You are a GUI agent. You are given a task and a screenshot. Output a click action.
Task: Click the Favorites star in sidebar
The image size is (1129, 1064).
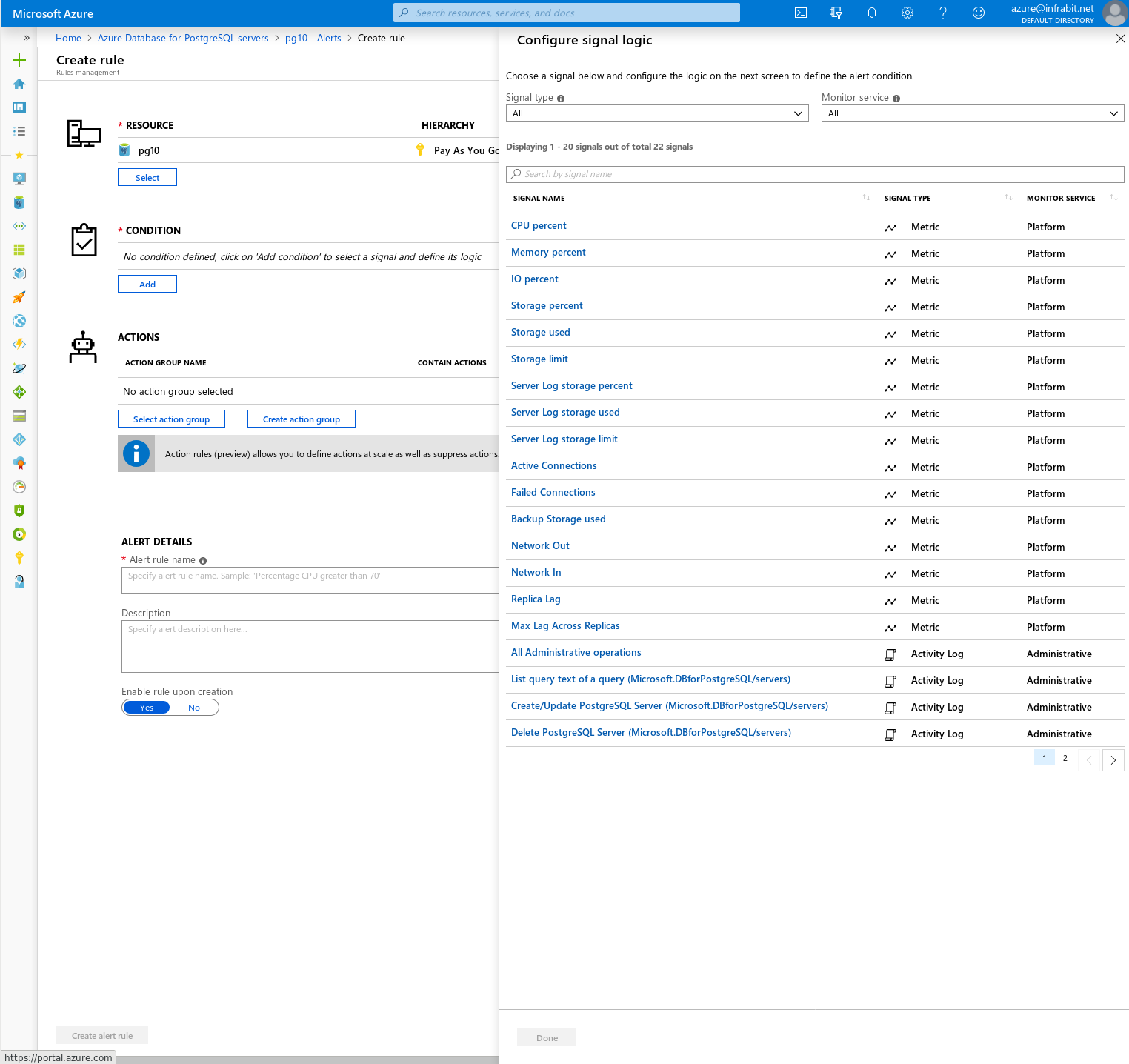point(19,155)
